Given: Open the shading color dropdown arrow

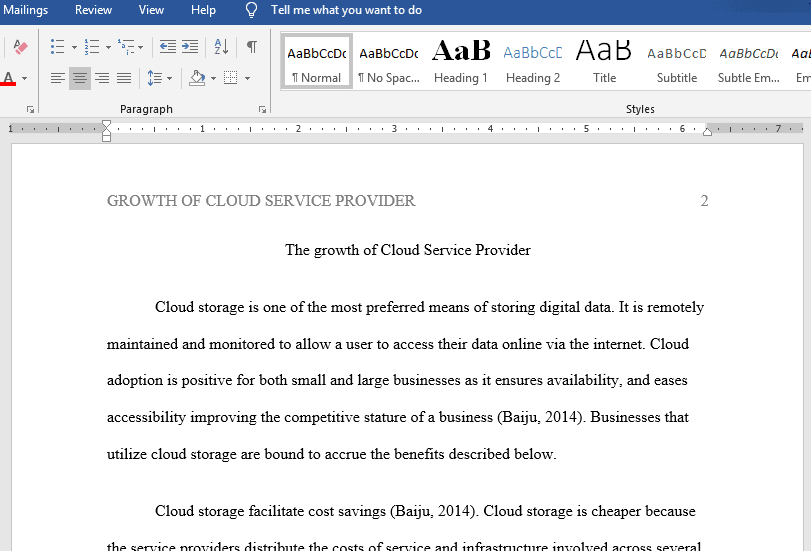Looking at the screenshot, I should coord(213,79).
